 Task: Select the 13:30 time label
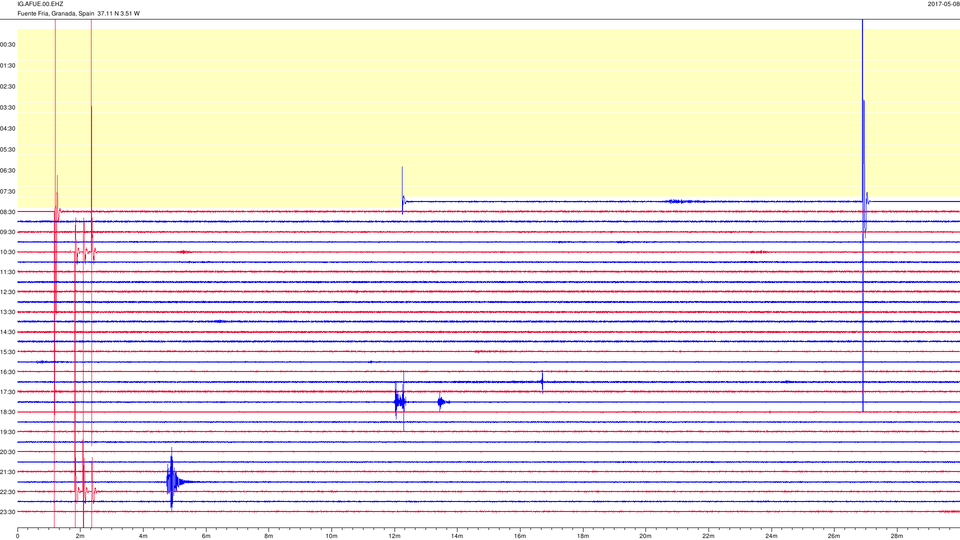[x=8, y=312]
